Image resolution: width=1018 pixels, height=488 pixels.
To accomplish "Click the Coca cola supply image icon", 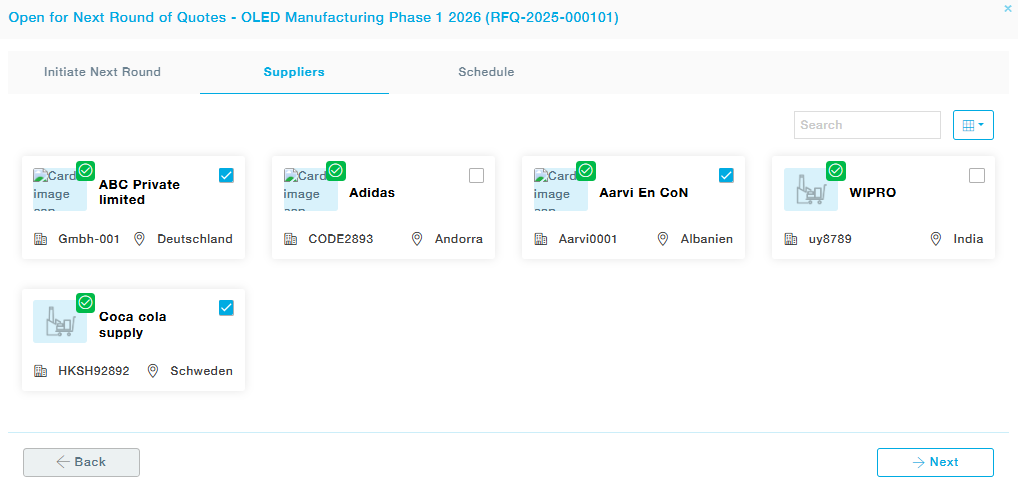I will tap(59, 322).
